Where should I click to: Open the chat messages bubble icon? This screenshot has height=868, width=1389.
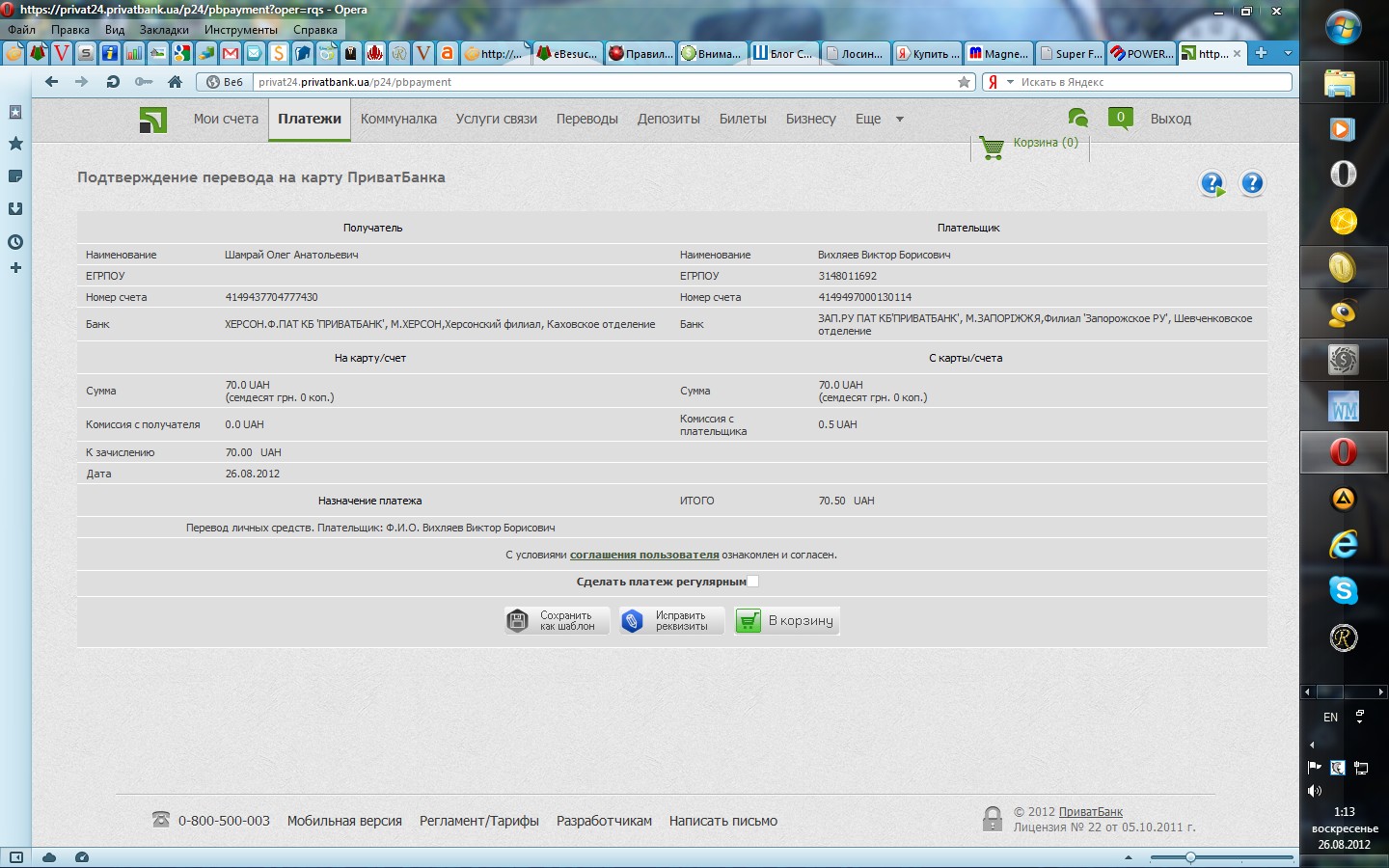coord(1077,118)
